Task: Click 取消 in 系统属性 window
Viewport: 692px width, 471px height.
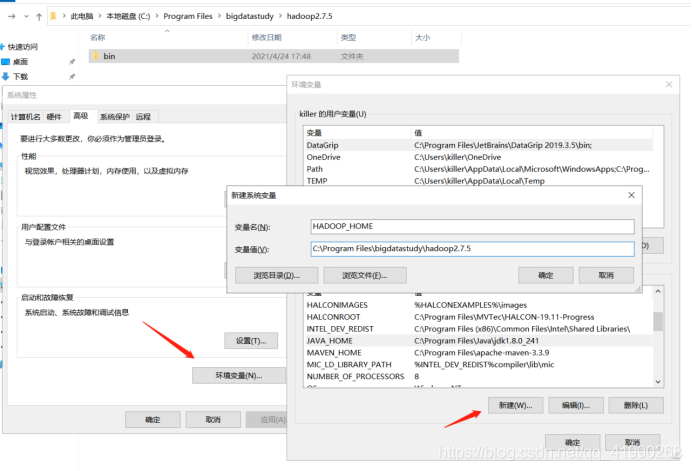Action: pyautogui.click(x=213, y=419)
